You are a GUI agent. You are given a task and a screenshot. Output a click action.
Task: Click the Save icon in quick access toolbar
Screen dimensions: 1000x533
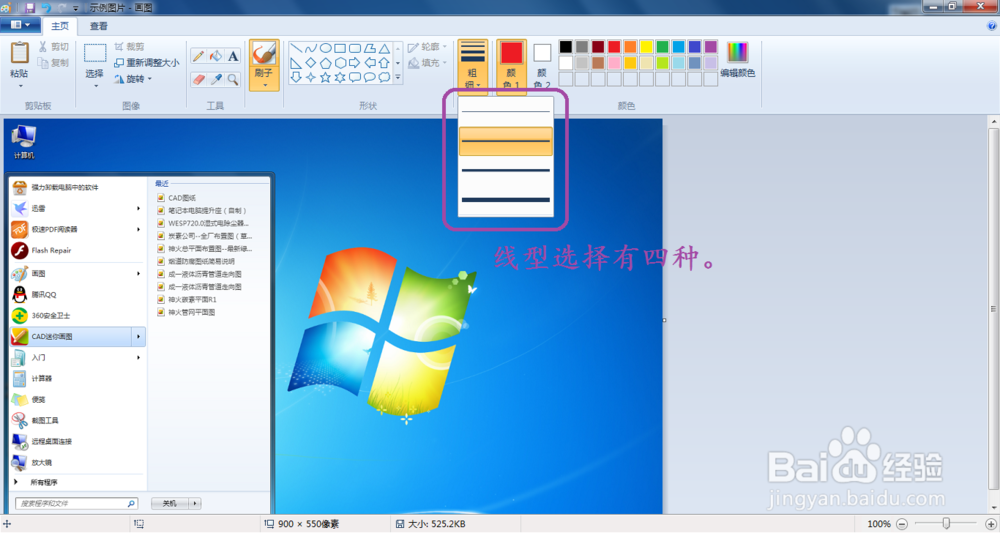point(29,8)
